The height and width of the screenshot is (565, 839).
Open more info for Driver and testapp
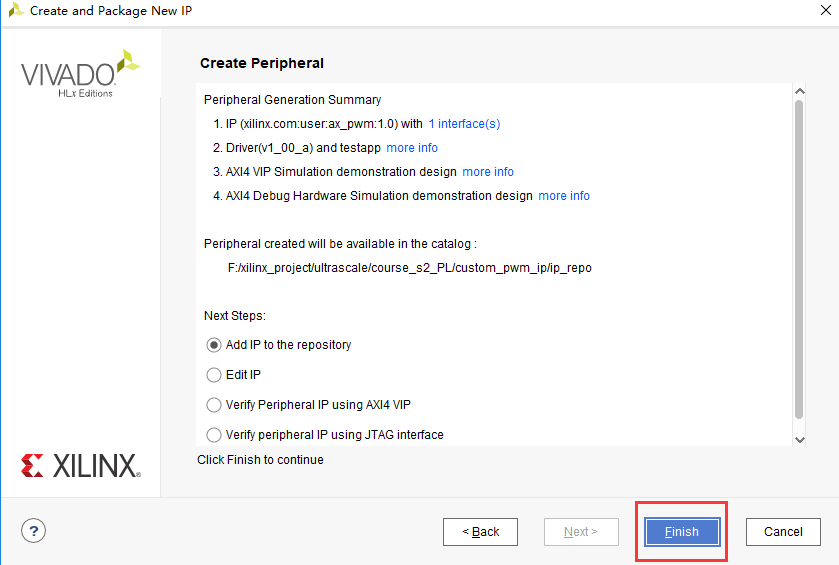point(412,148)
